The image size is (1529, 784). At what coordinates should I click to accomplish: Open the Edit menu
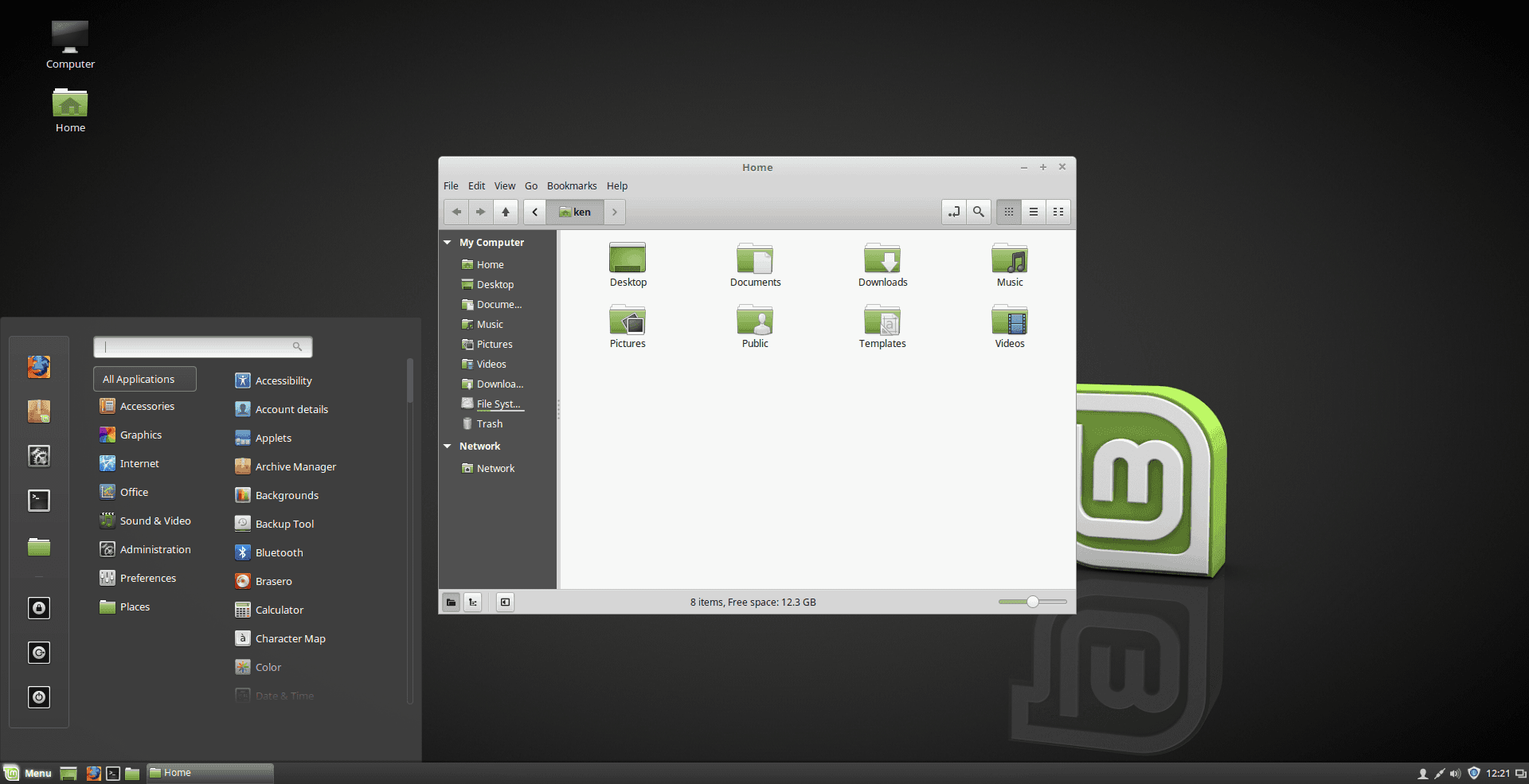(476, 185)
